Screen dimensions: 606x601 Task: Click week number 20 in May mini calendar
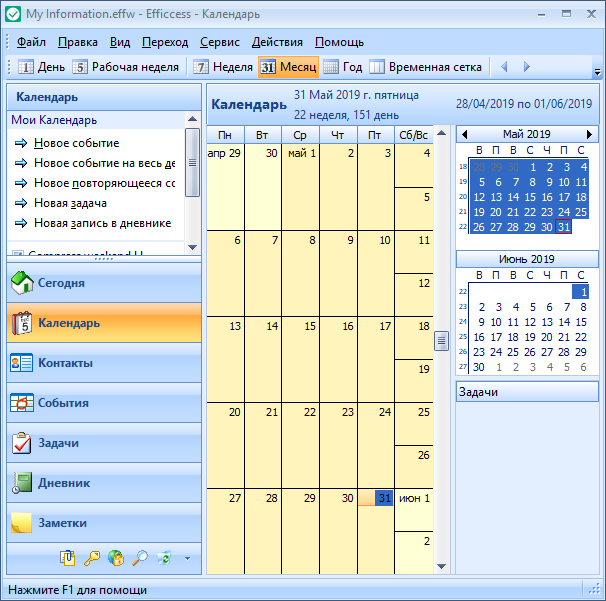(463, 196)
